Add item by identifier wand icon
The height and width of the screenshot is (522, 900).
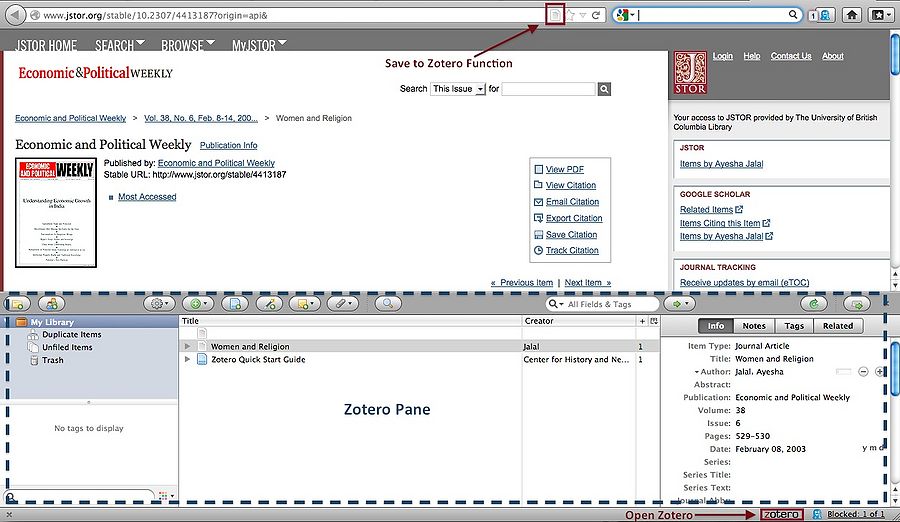(269, 304)
